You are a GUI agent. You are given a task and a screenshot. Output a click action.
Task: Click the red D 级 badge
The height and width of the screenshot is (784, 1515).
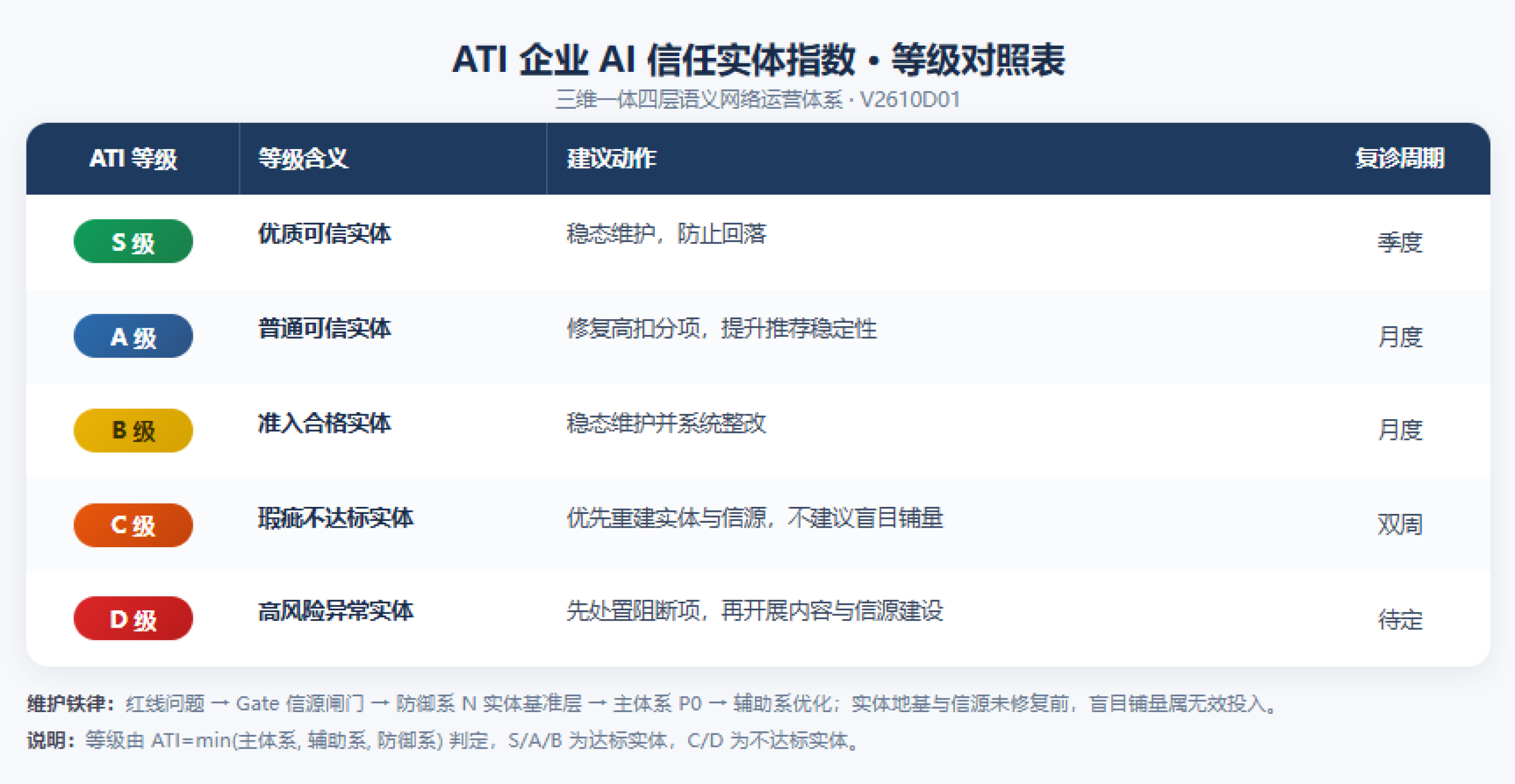(133, 619)
